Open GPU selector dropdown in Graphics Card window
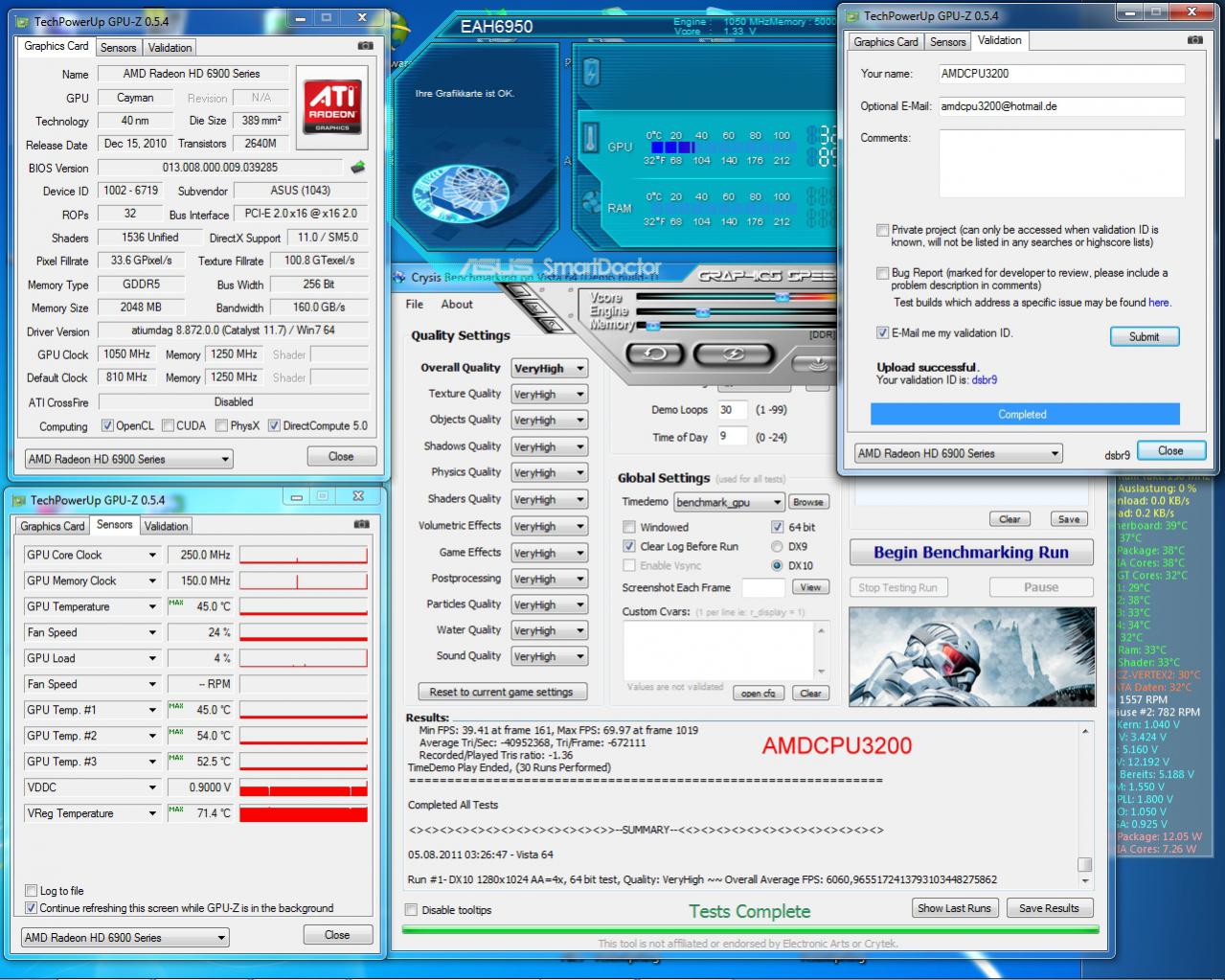 coord(128,459)
